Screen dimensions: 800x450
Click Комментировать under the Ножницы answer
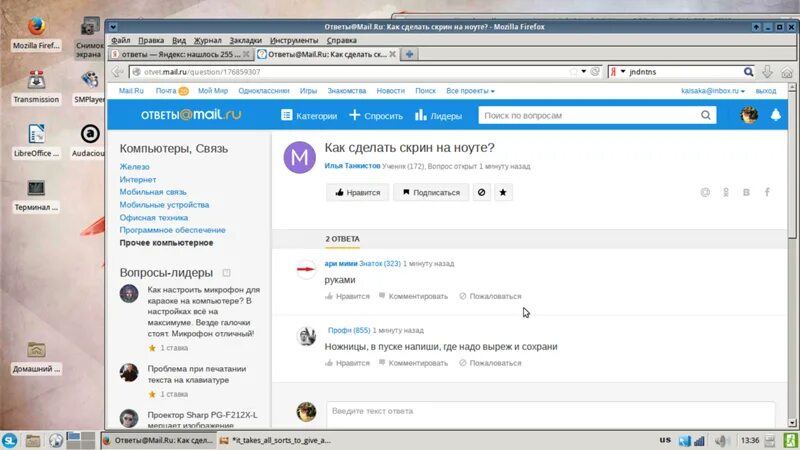click(413, 363)
